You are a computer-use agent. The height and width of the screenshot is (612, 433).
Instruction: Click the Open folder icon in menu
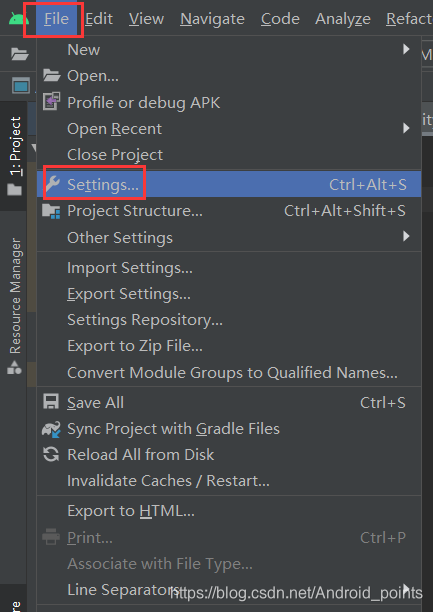click(51, 75)
